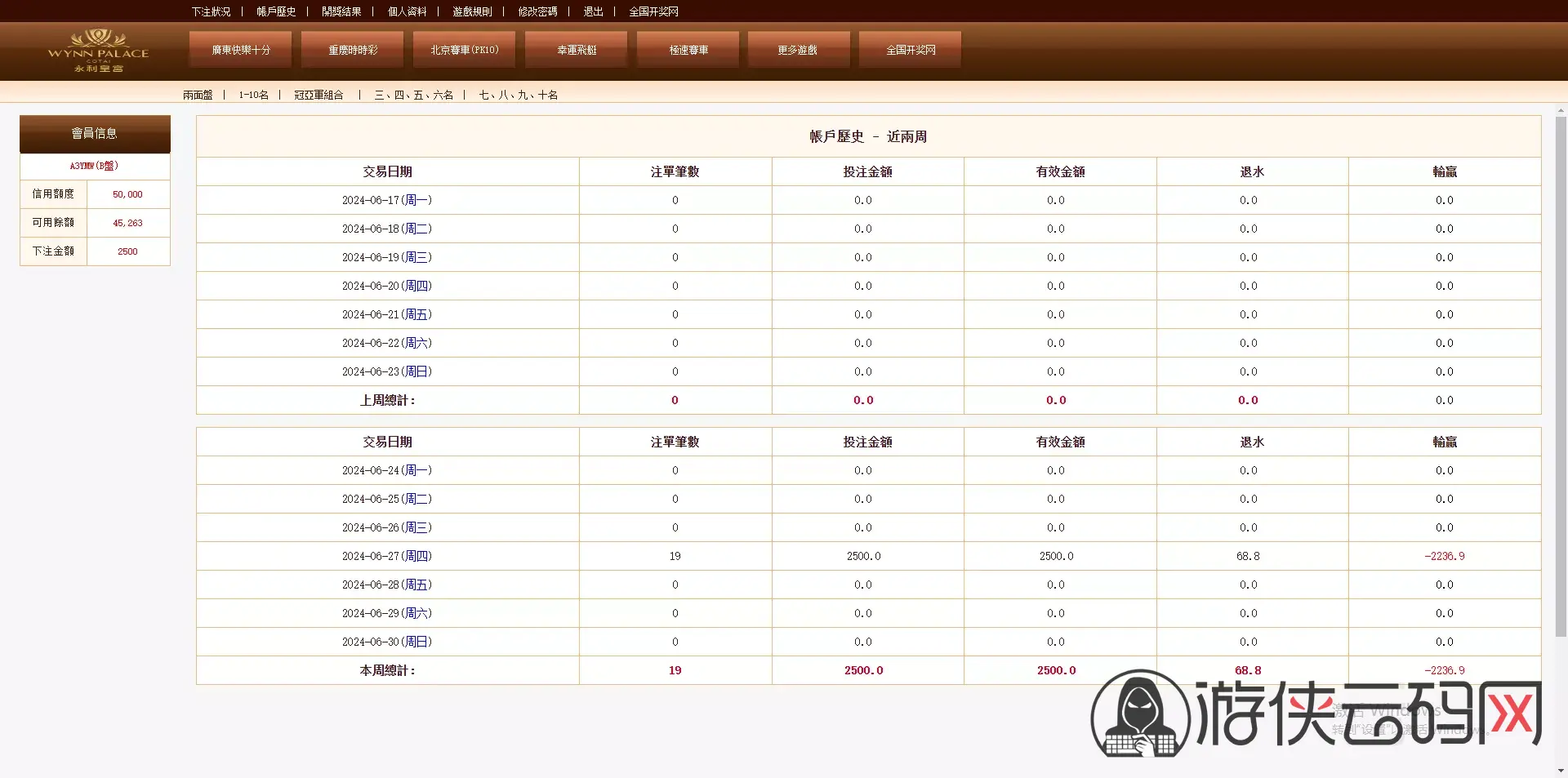
Task: Select 修改密碼 in top menu
Action: (537, 11)
